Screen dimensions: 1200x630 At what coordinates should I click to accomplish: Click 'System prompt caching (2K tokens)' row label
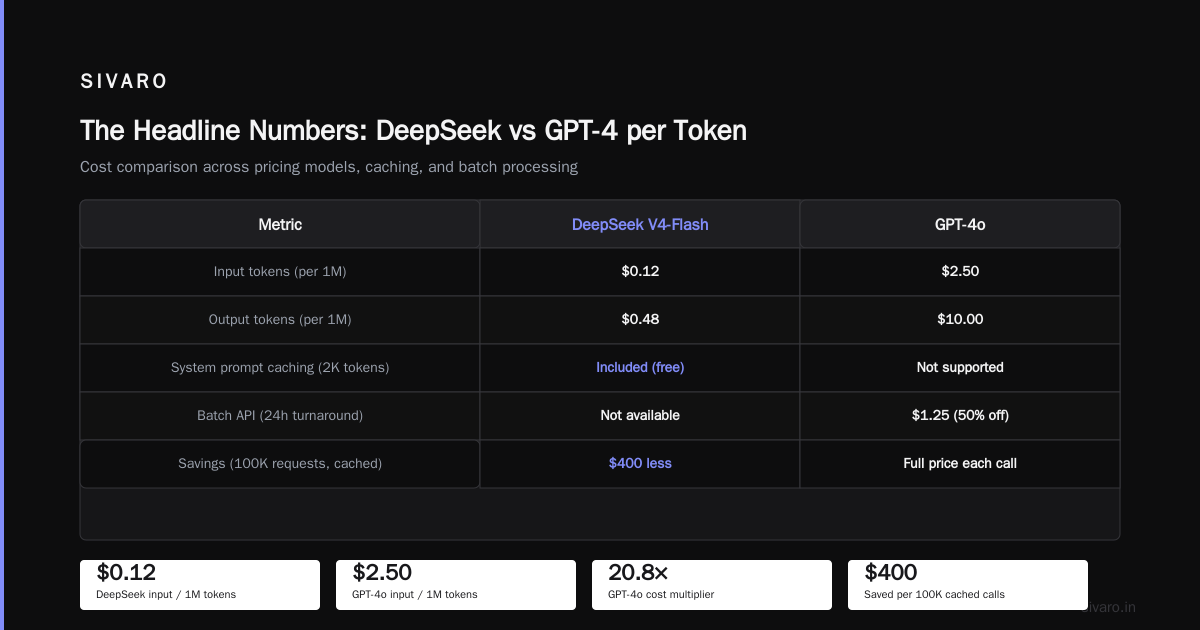pyautogui.click(x=280, y=367)
